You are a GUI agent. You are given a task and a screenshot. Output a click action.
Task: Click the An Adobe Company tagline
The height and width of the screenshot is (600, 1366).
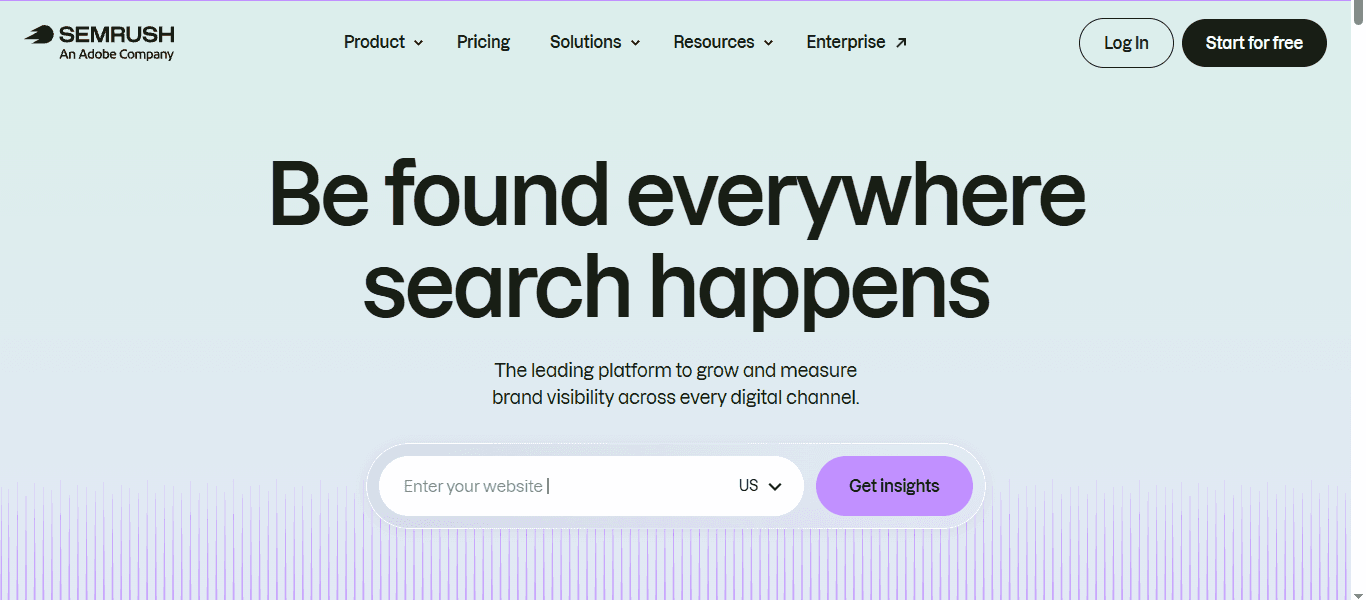pyautogui.click(x=116, y=55)
